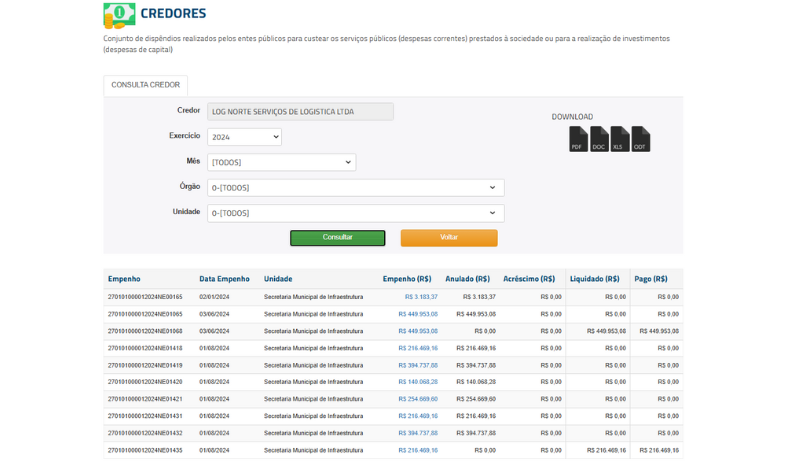Open the R$ 254.669,60 empenho link
Viewport: 800px width, 466px height.
pos(418,399)
